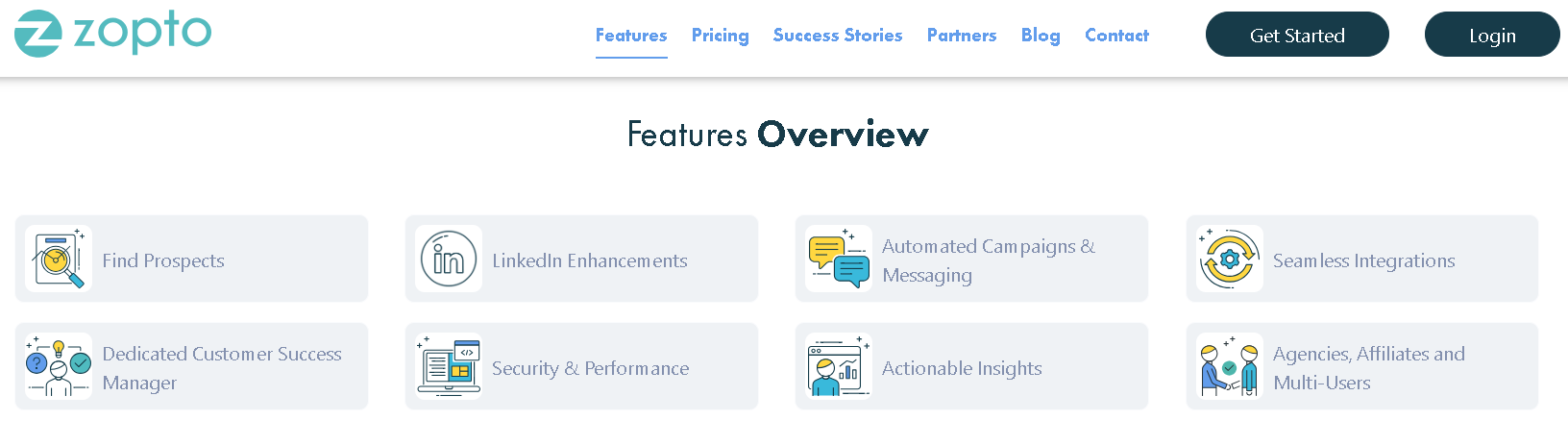Click the Get Started button

coord(1297,35)
